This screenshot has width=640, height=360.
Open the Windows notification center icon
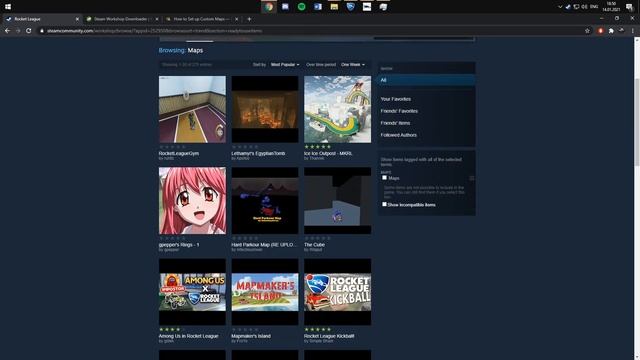(x=629, y=7)
